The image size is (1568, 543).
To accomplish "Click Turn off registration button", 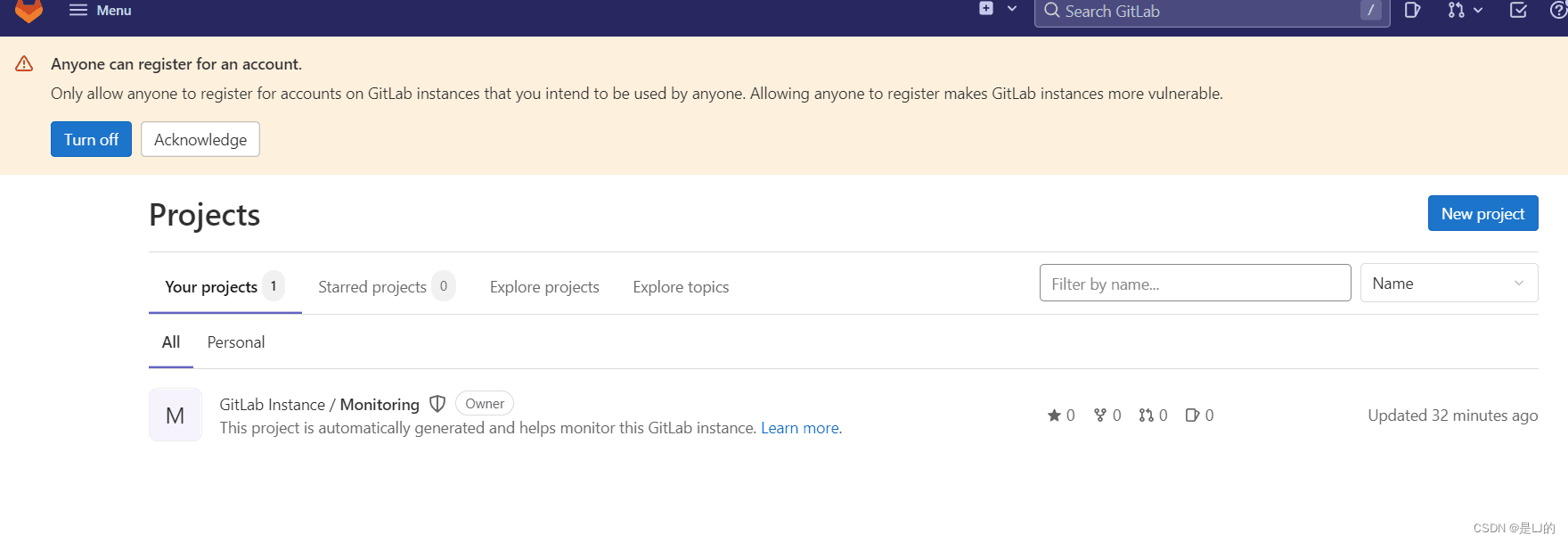I will 91,139.
